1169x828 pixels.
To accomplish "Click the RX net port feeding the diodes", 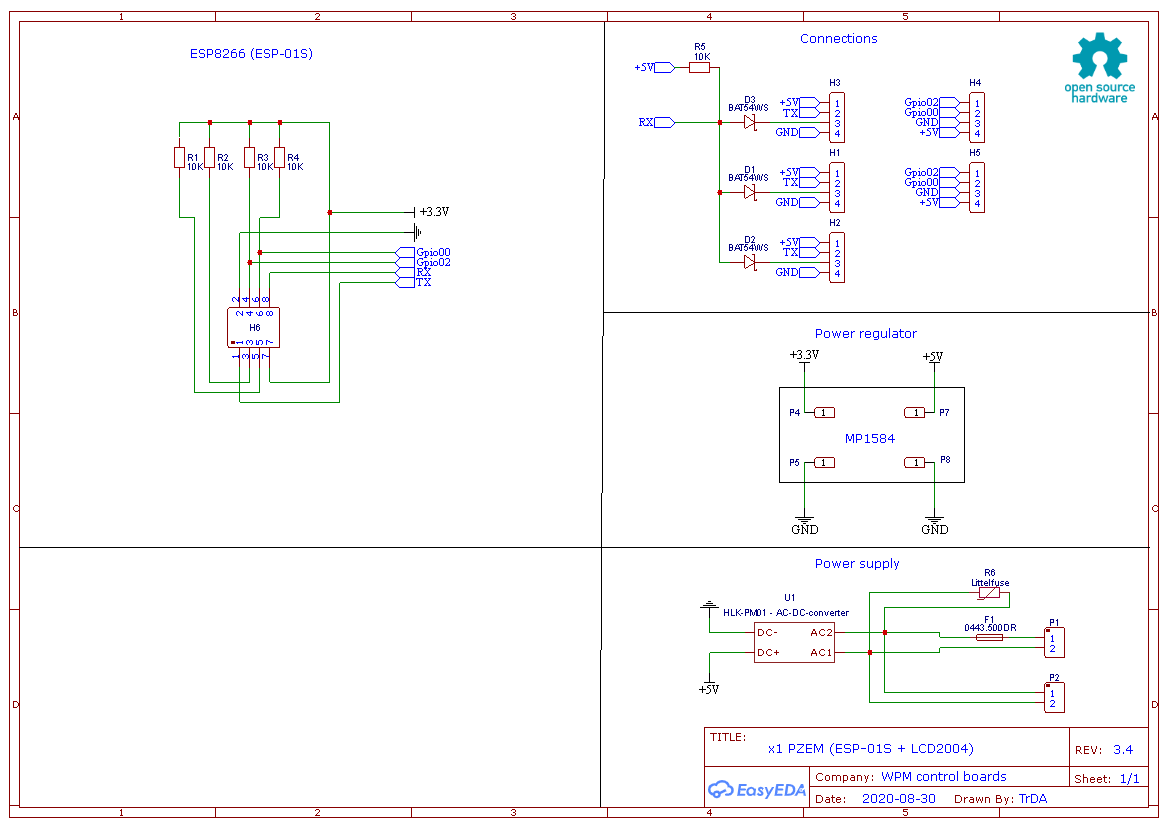I will pyautogui.click(x=657, y=122).
